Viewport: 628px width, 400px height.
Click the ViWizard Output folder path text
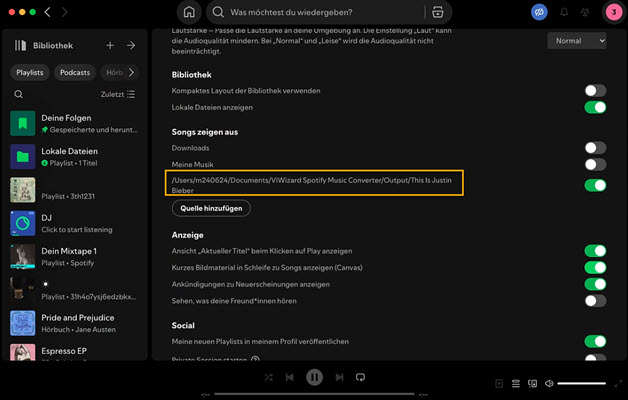[312, 185]
